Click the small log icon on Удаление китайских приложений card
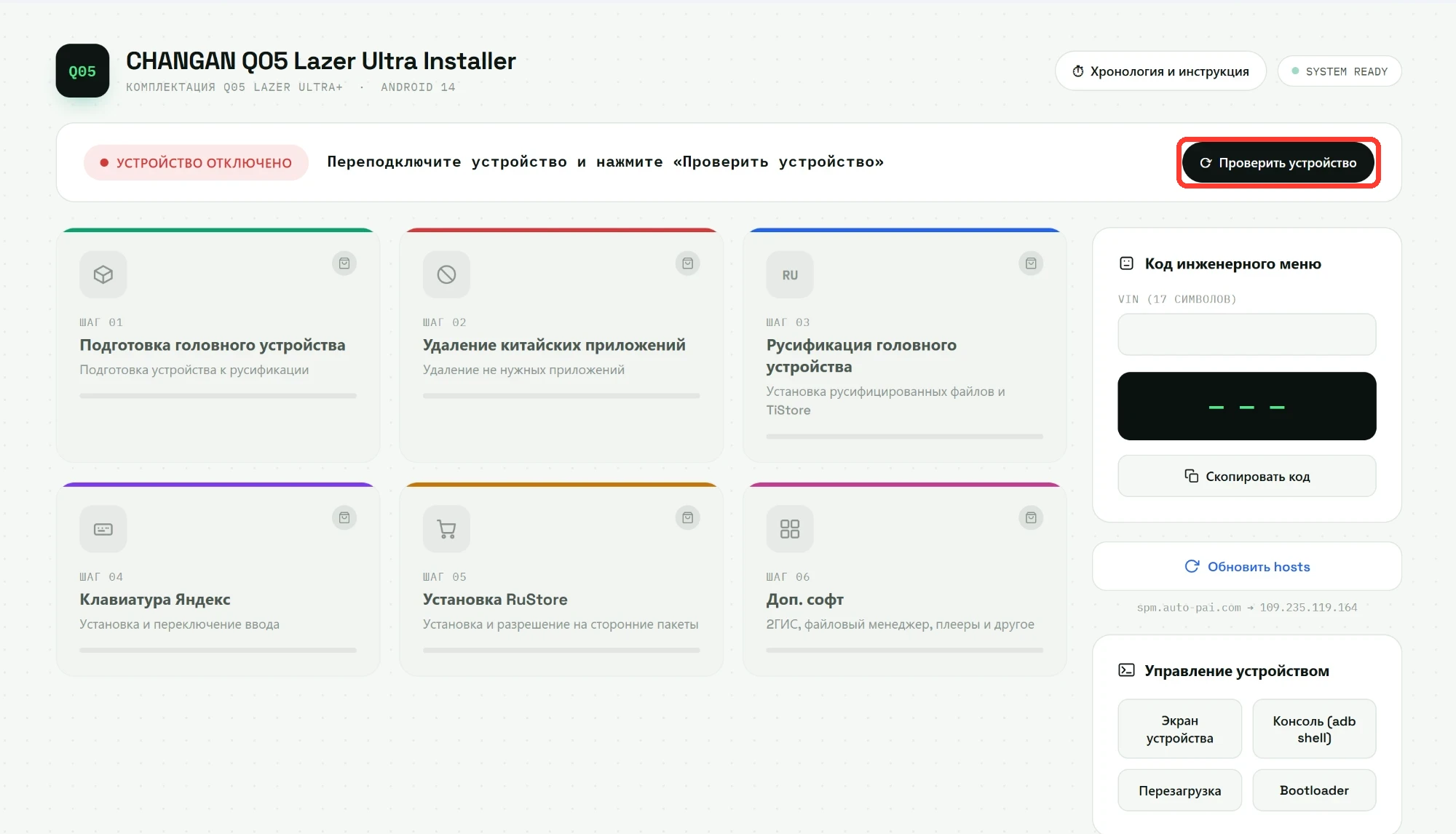 [x=688, y=263]
